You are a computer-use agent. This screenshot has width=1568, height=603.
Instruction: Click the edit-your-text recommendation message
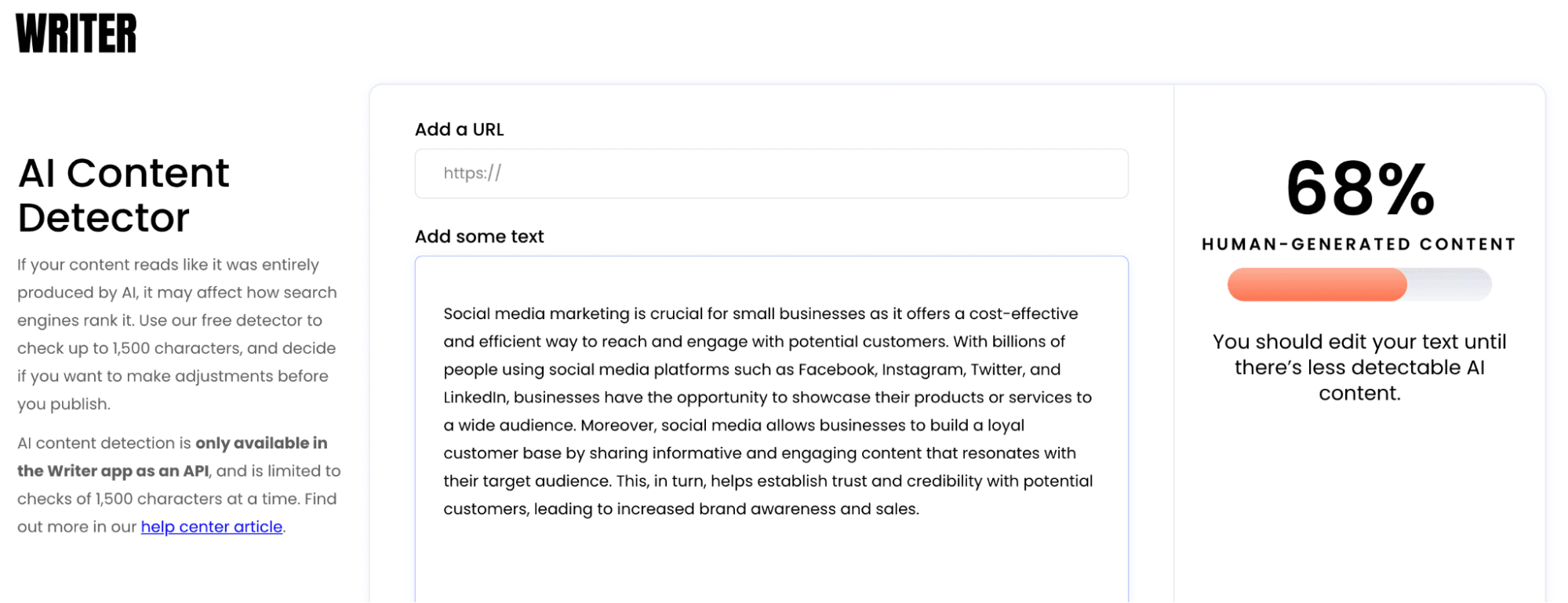click(x=1359, y=368)
